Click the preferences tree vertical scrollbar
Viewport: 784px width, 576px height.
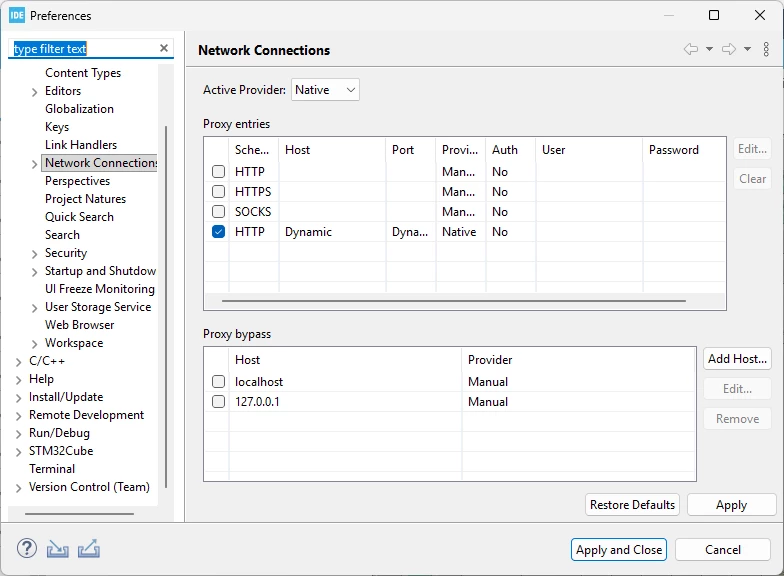click(x=166, y=306)
